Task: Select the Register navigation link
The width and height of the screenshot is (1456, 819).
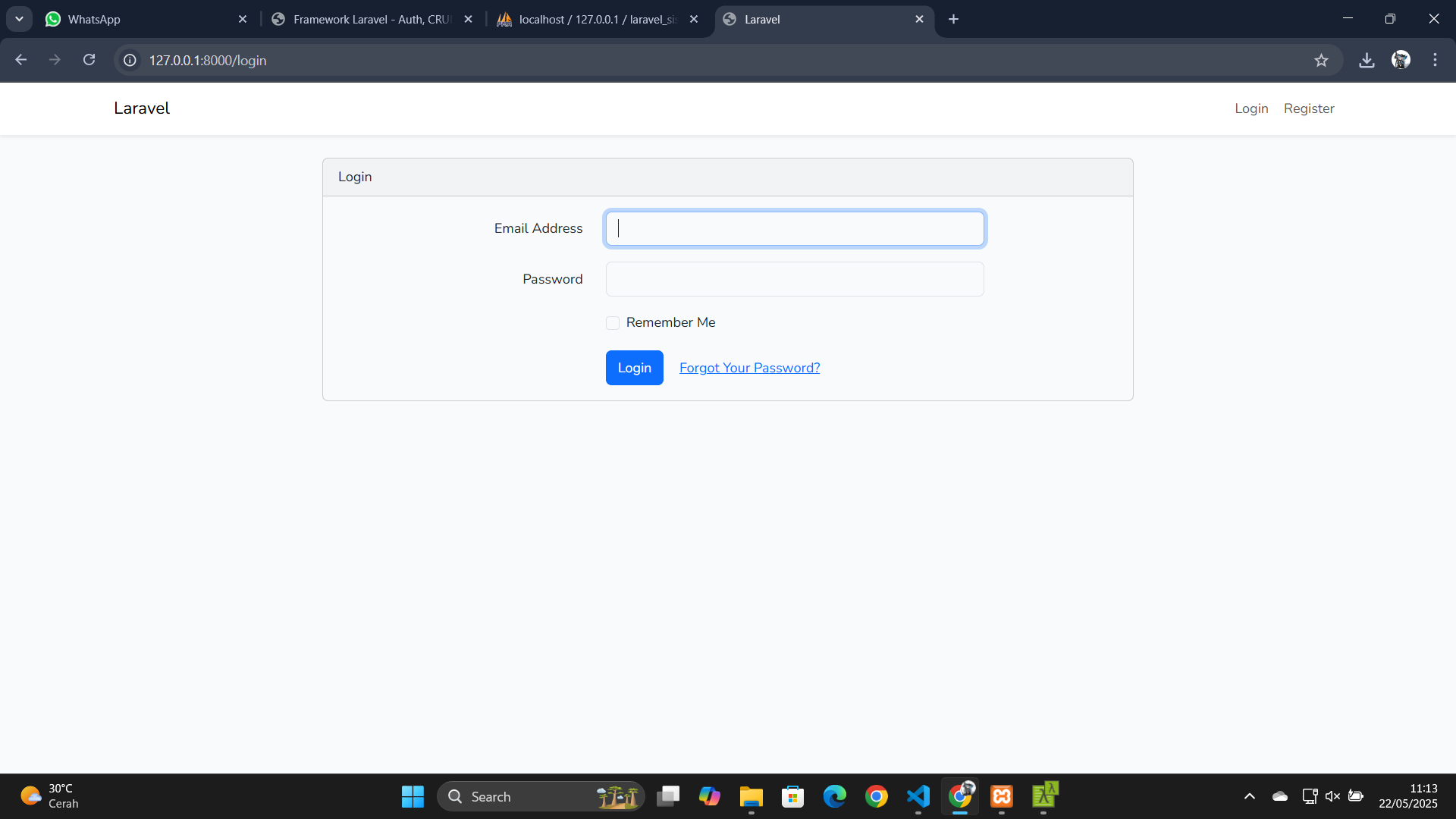Action: [x=1309, y=108]
